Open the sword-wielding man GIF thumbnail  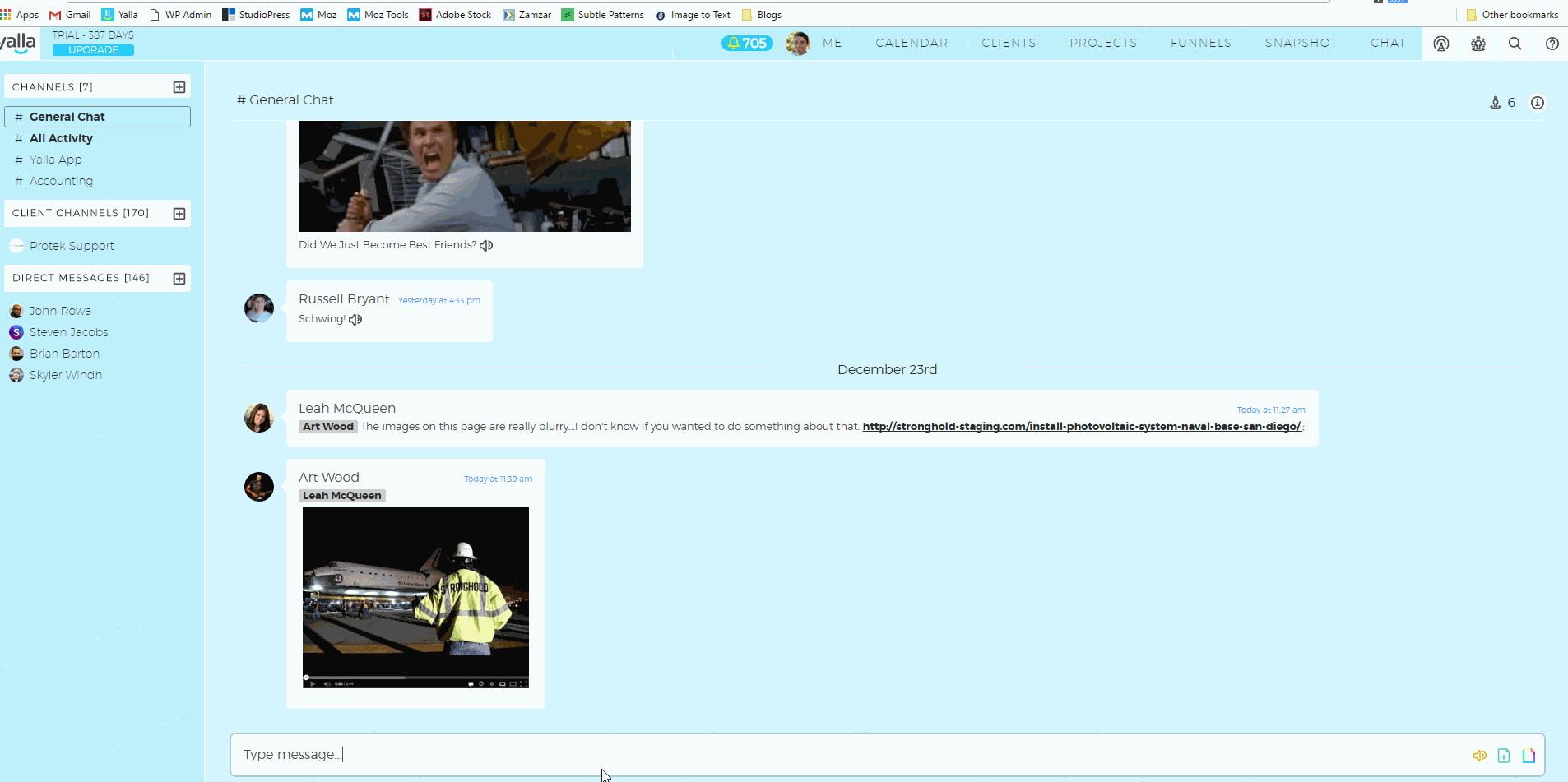pyautogui.click(x=465, y=176)
